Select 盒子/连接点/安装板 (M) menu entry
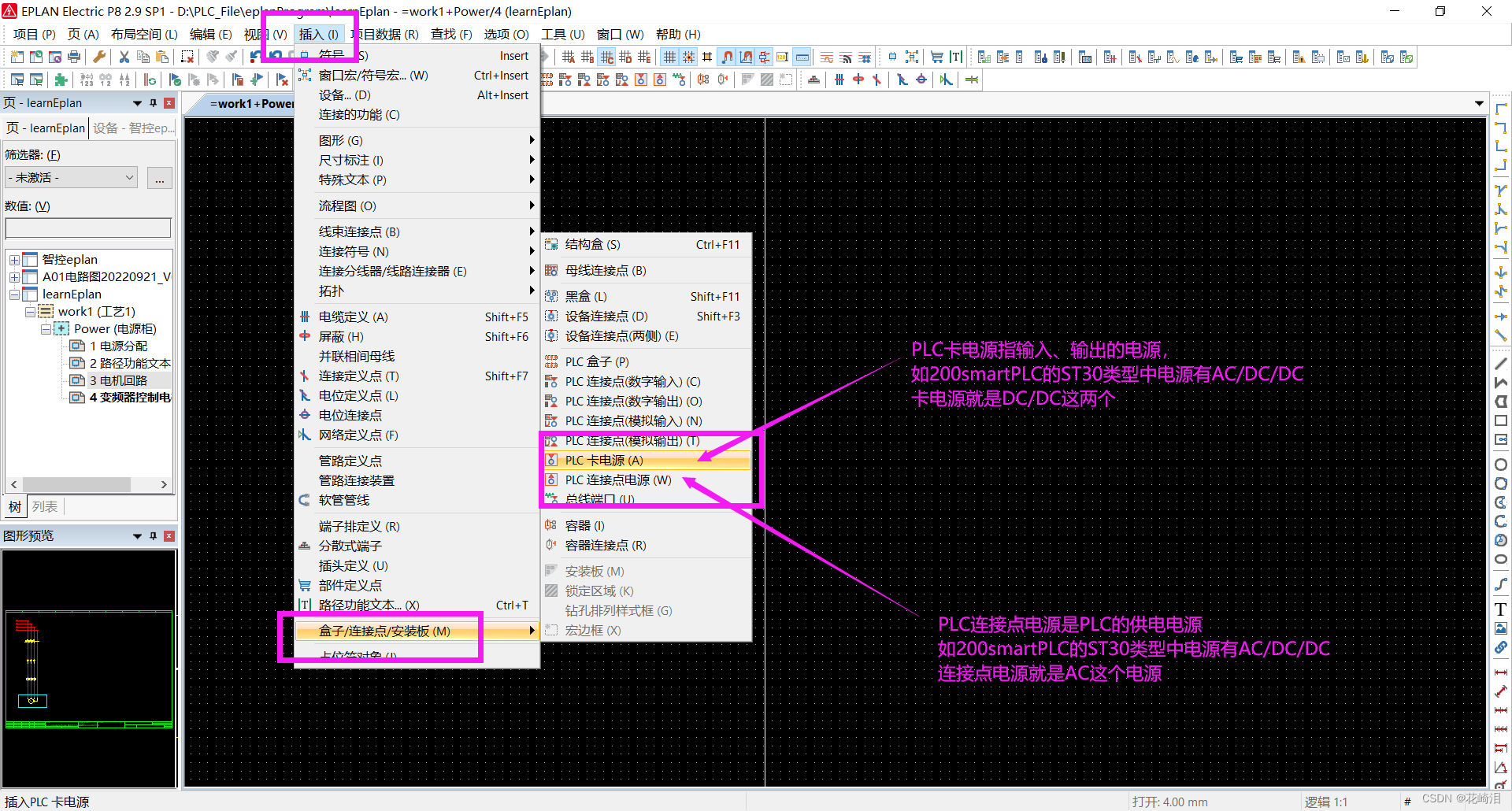Viewport: 1512px width, 811px height. (417, 631)
